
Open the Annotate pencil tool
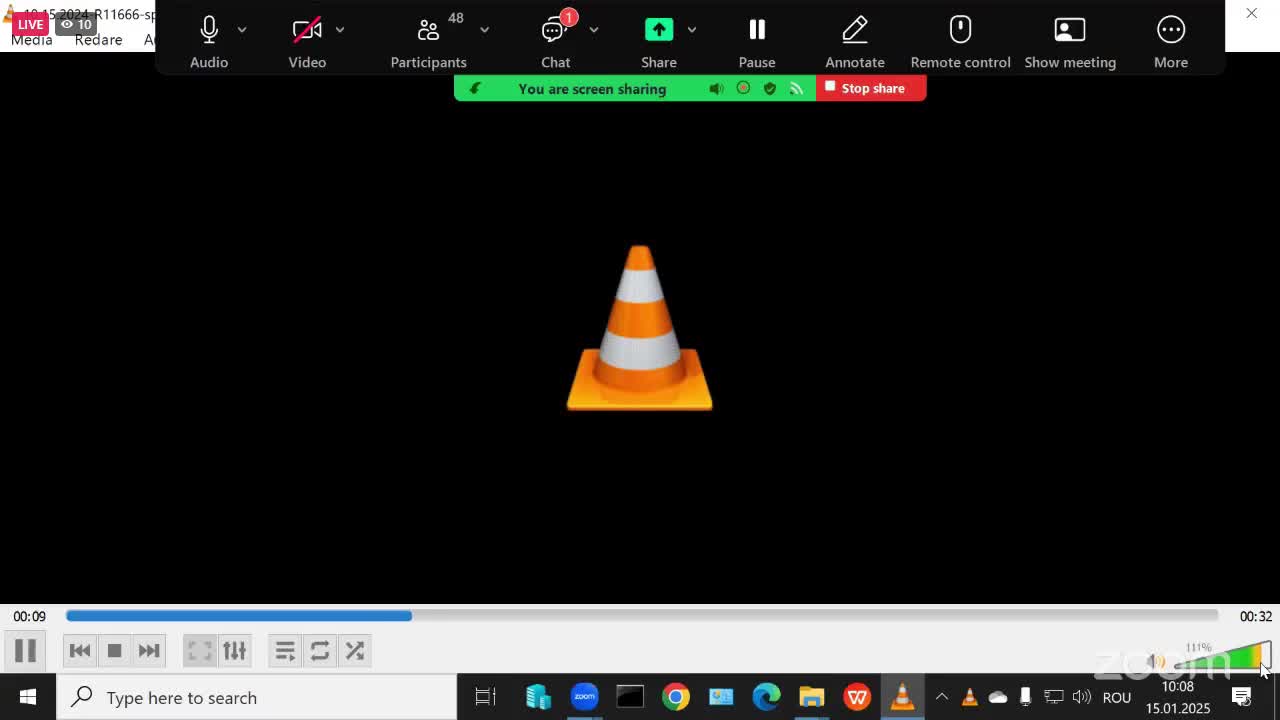click(855, 40)
